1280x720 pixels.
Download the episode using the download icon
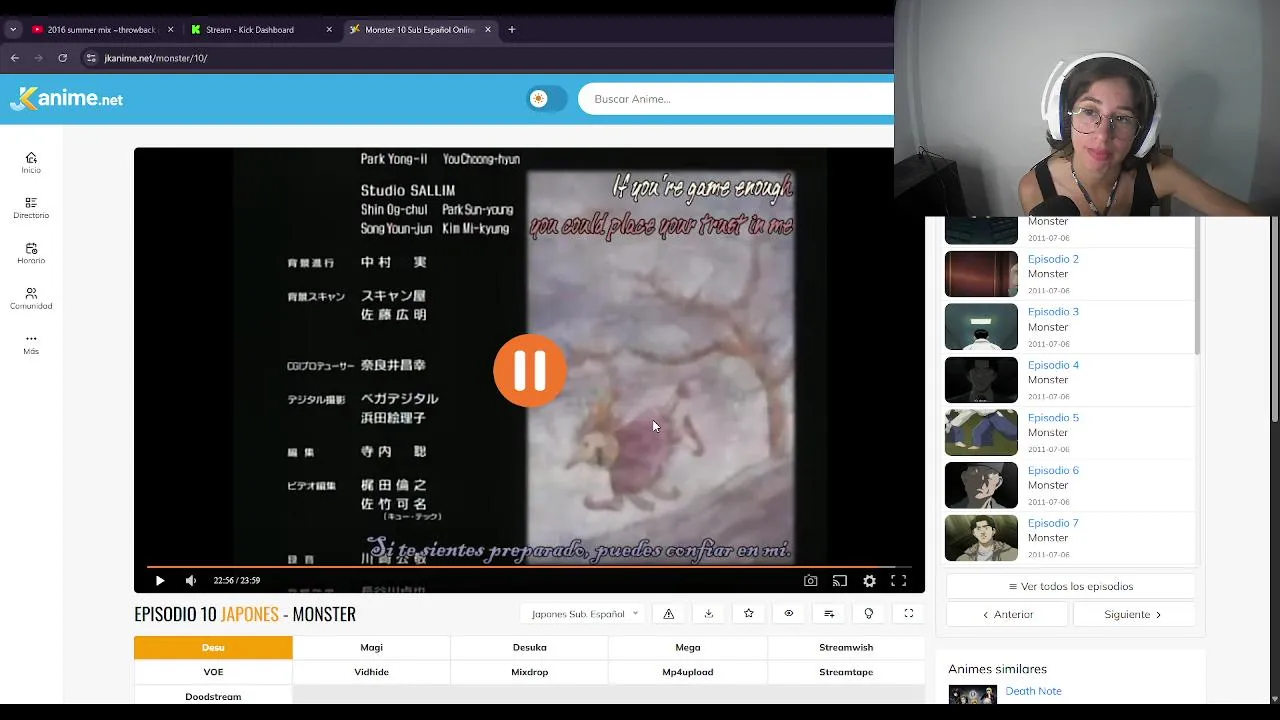[709, 614]
